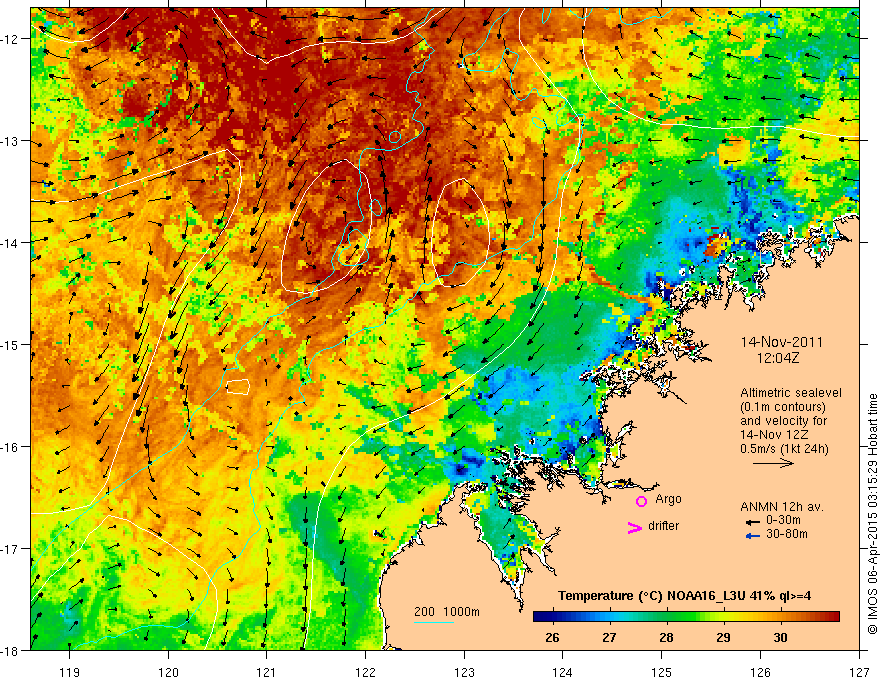This screenshot has height=680, width=880.
Task: Click the latitude axis label "-12"
Action: 10,39
